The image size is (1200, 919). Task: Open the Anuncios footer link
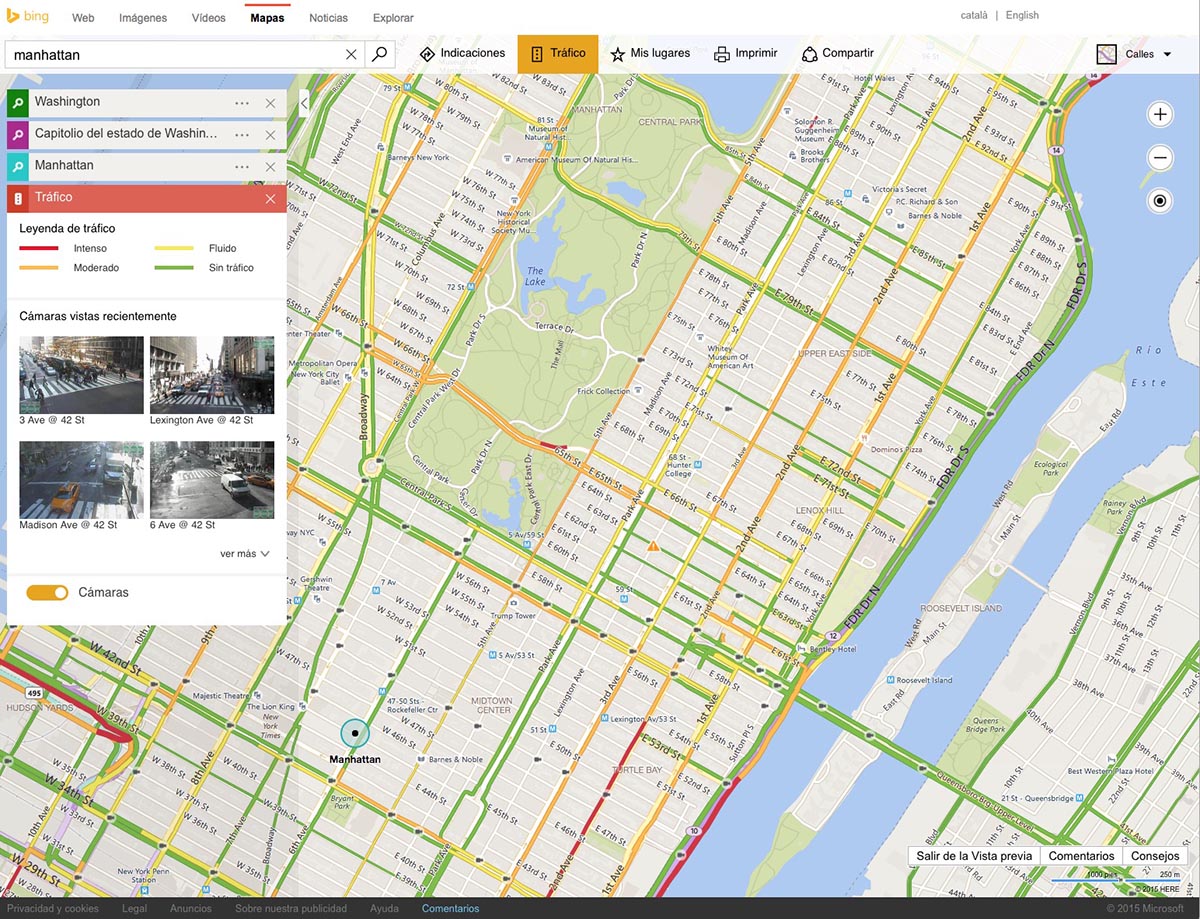[x=191, y=908]
